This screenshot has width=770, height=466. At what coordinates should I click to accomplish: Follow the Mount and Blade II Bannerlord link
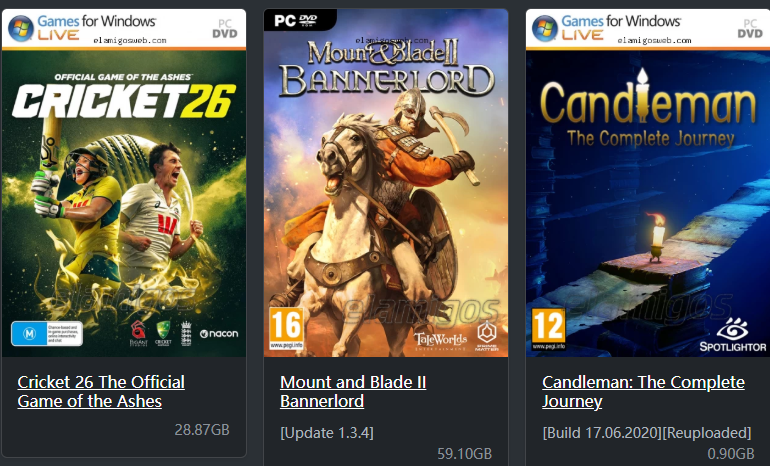pyautogui.click(x=353, y=391)
